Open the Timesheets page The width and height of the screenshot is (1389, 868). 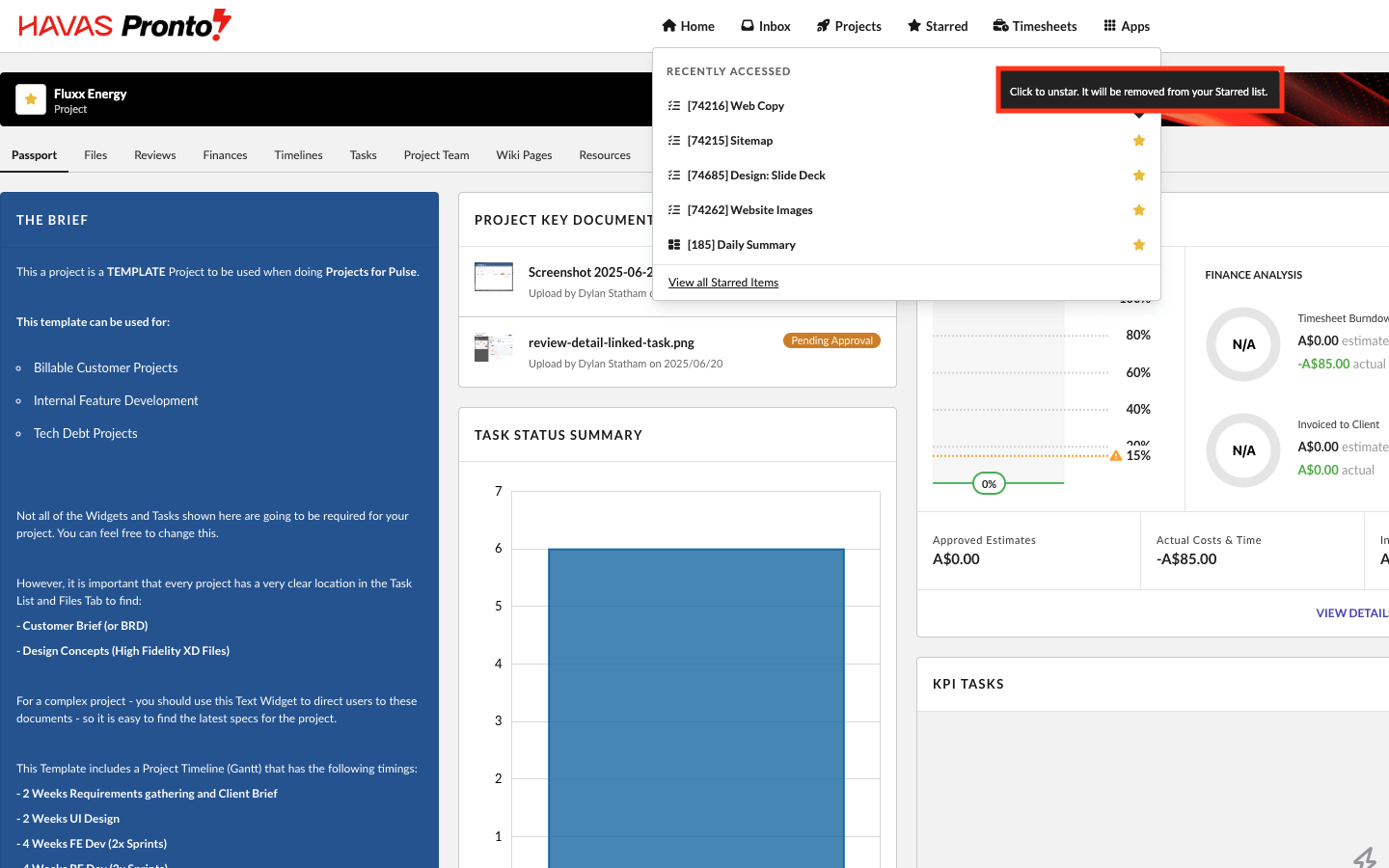[x=1035, y=26]
